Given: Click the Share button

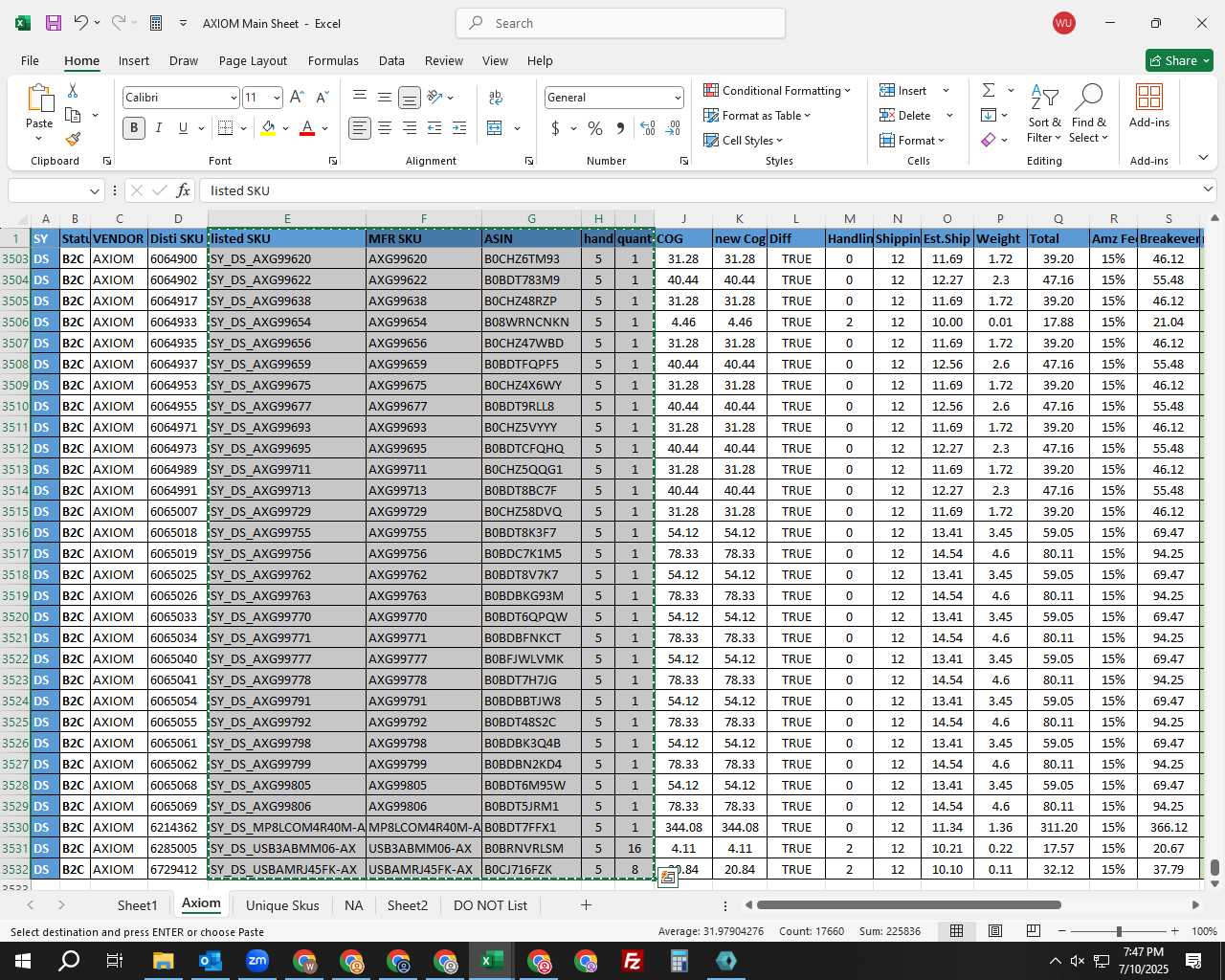Looking at the screenshot, I should [x=1179, y=60].
